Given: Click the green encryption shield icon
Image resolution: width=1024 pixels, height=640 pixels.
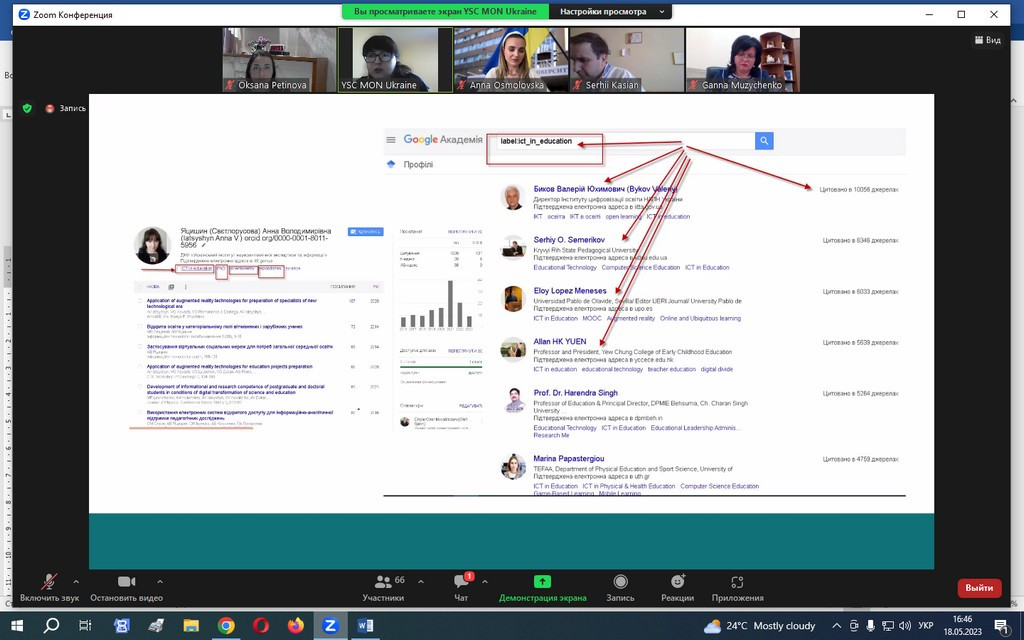Looking at the screenshot, I should pyautogui.click(x=27, y=108).
